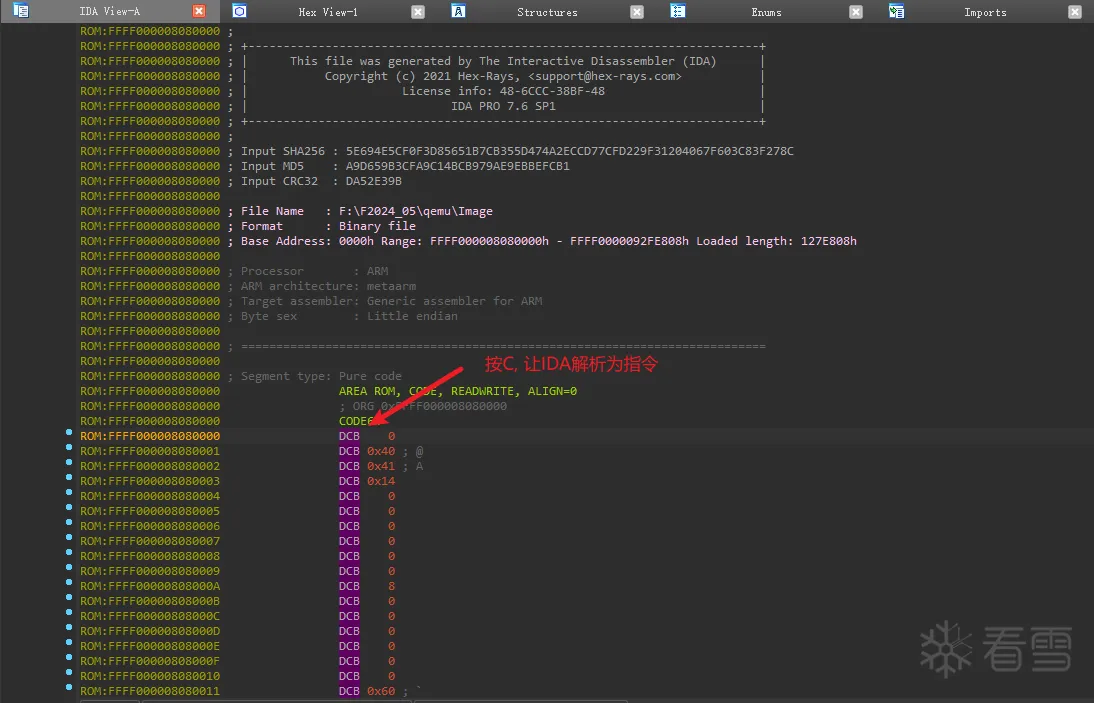1094x703 pixels.
Task: Click the breakpoint dot beside address FFFF000008080003
Action: 69,477
